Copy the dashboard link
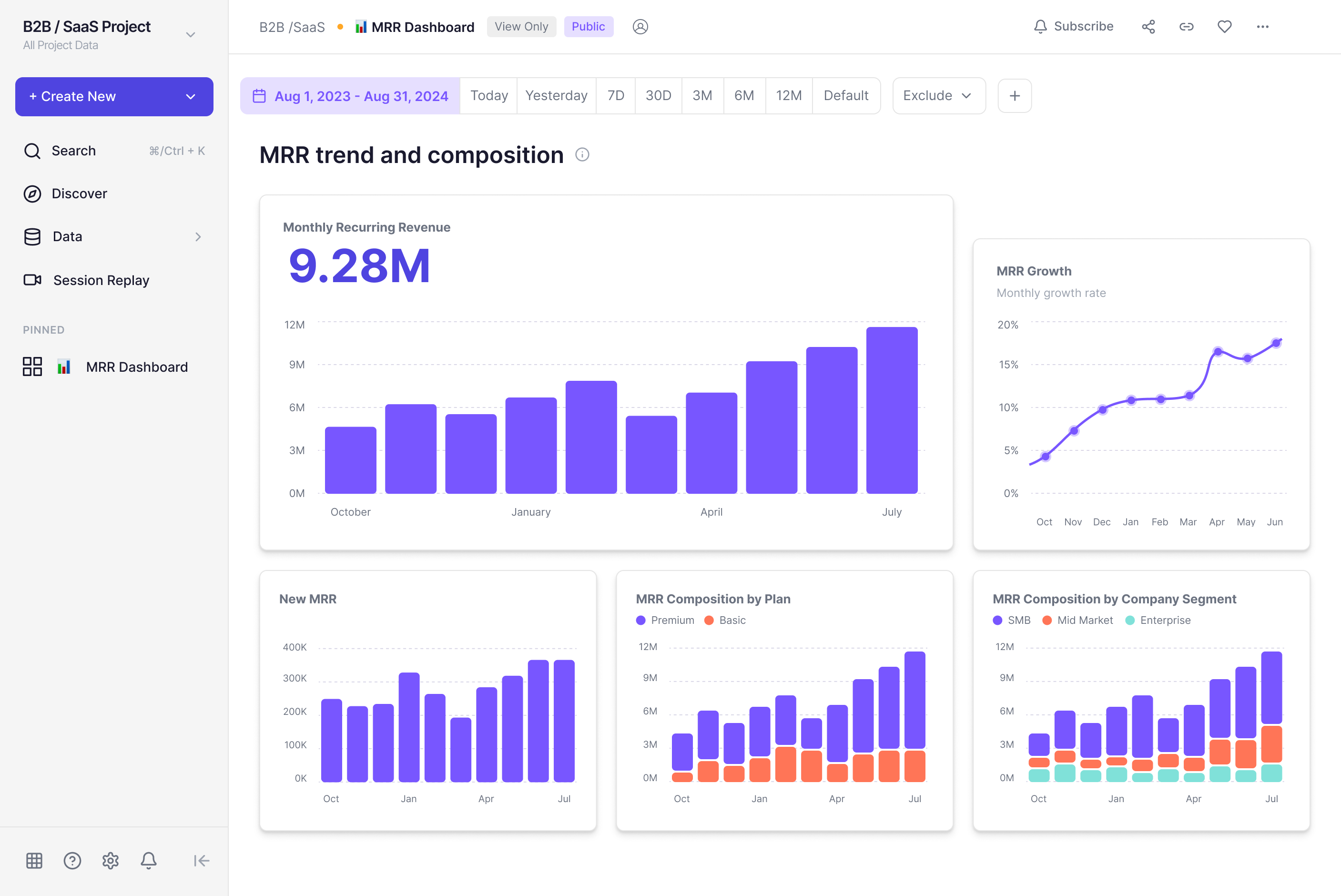 coord(1187,26)
